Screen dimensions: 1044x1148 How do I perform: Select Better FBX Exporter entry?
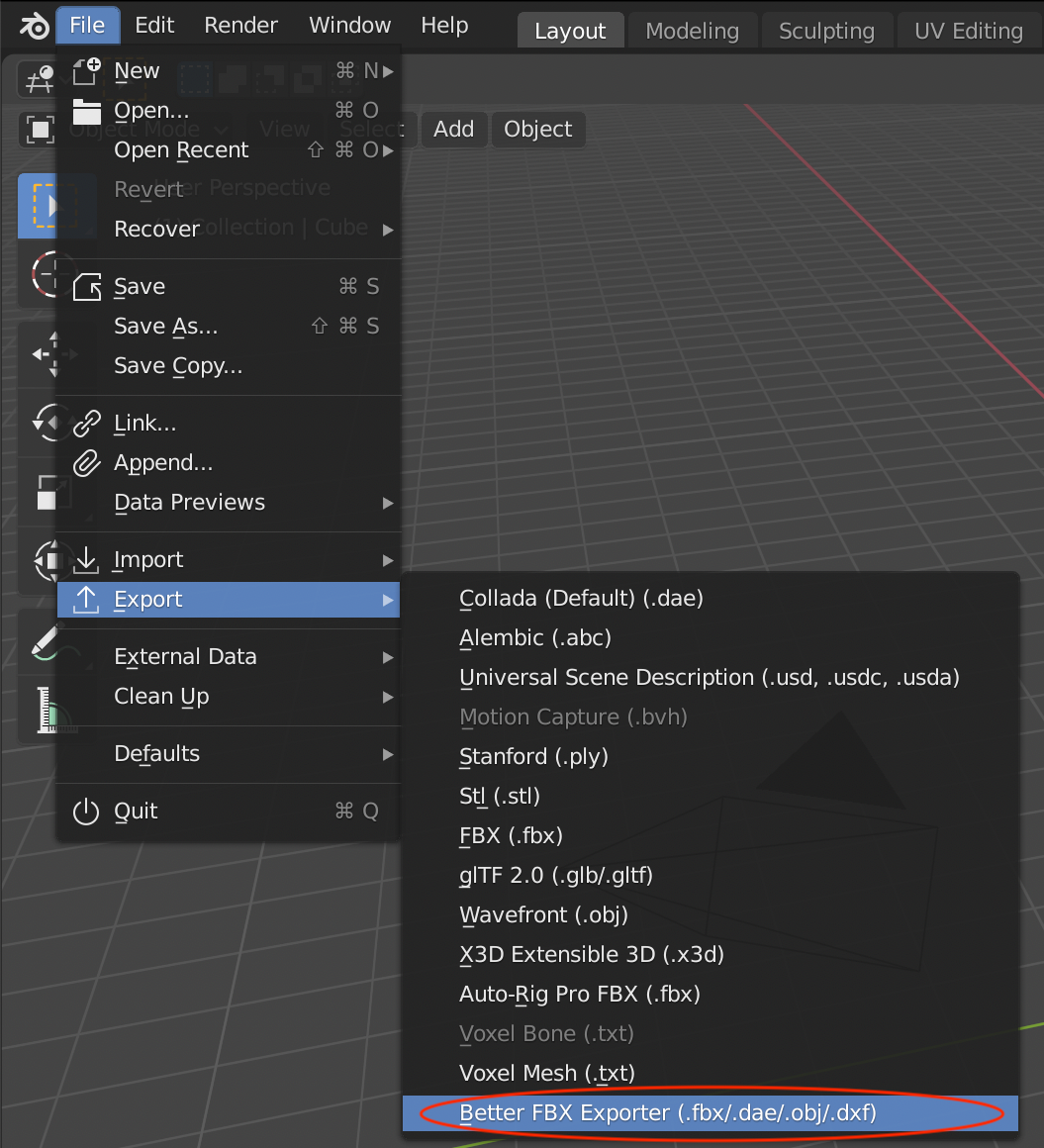point(711,1112)
